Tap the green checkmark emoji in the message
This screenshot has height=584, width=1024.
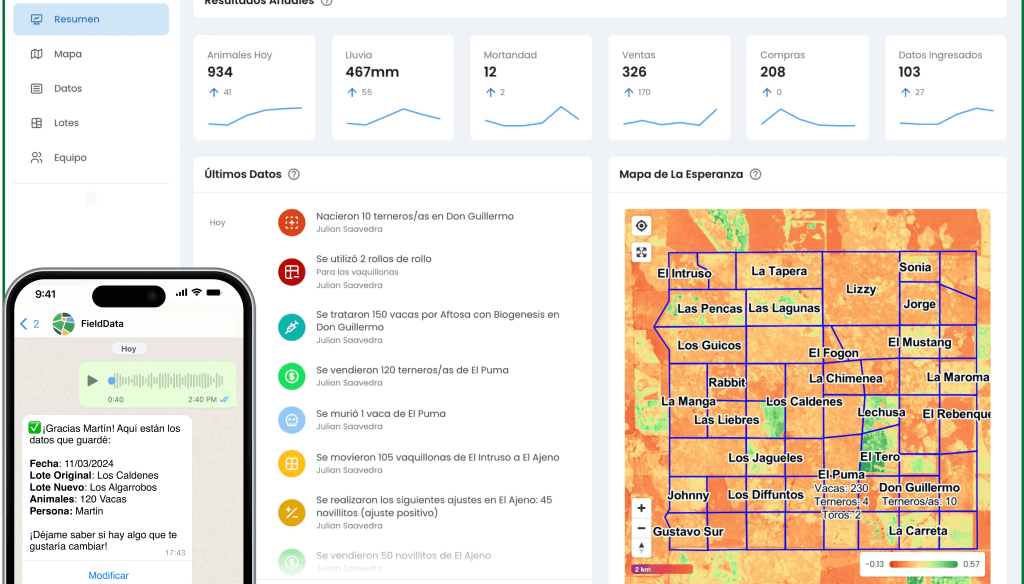35,428
